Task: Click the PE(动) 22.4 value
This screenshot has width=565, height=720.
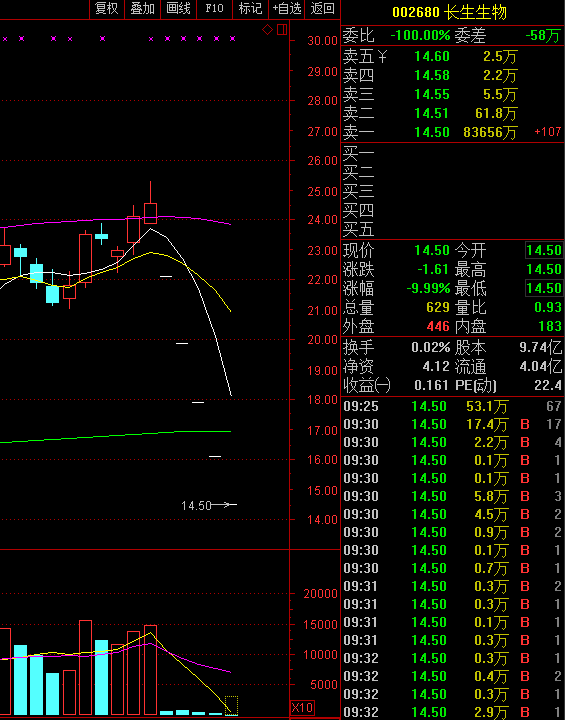Action: (548, 385)
